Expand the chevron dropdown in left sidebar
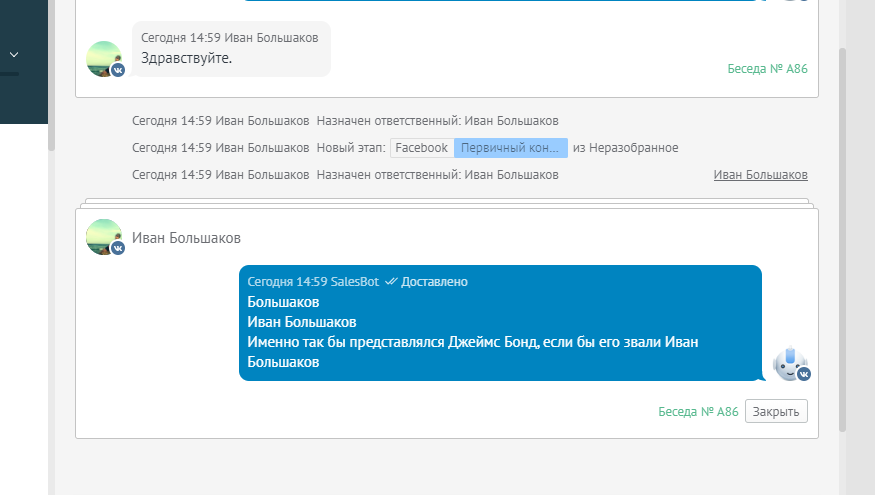 pyautogui.click(x=14, y=55)
